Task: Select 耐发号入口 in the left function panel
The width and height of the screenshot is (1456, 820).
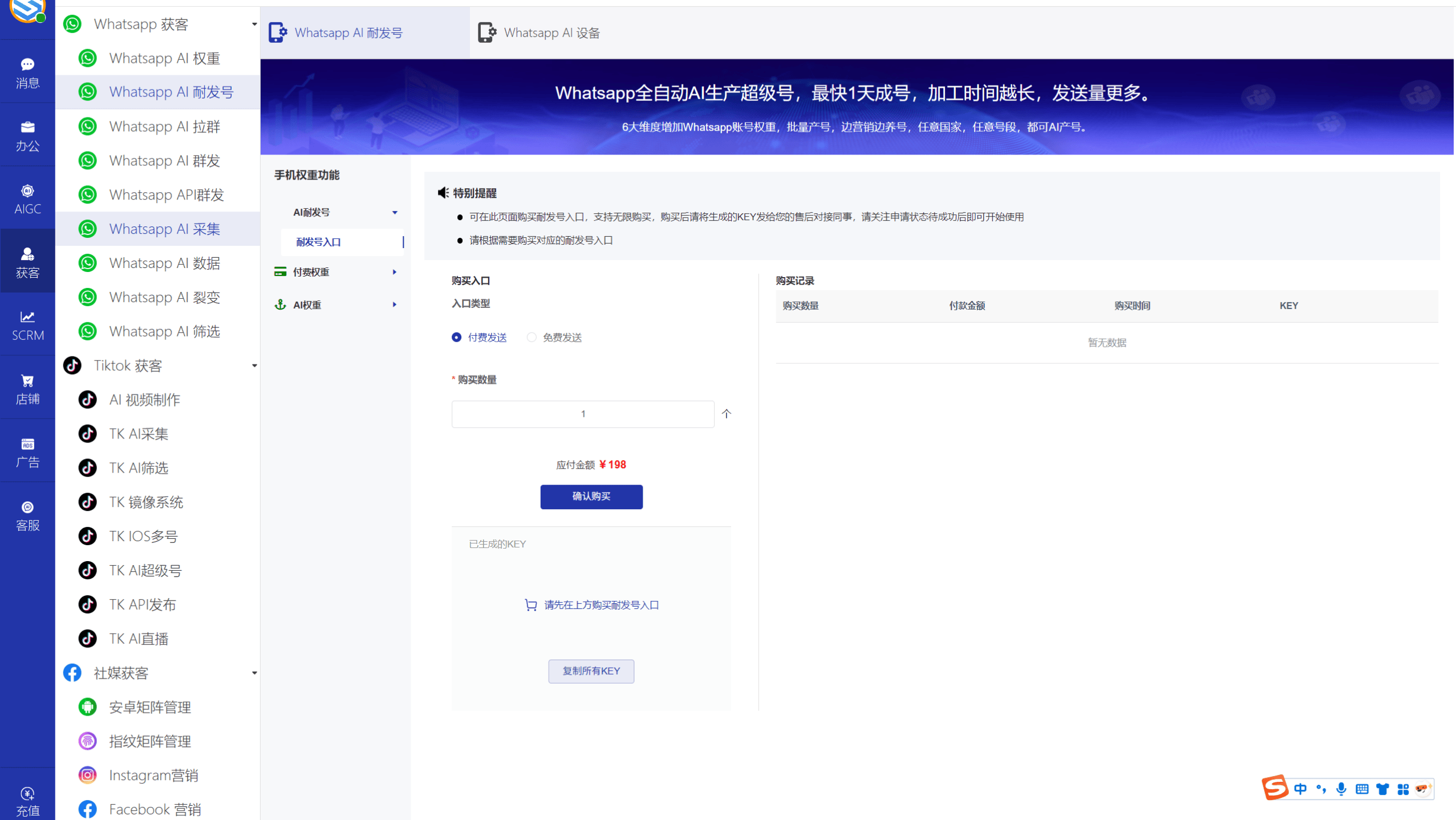Action: coord(319,242)
